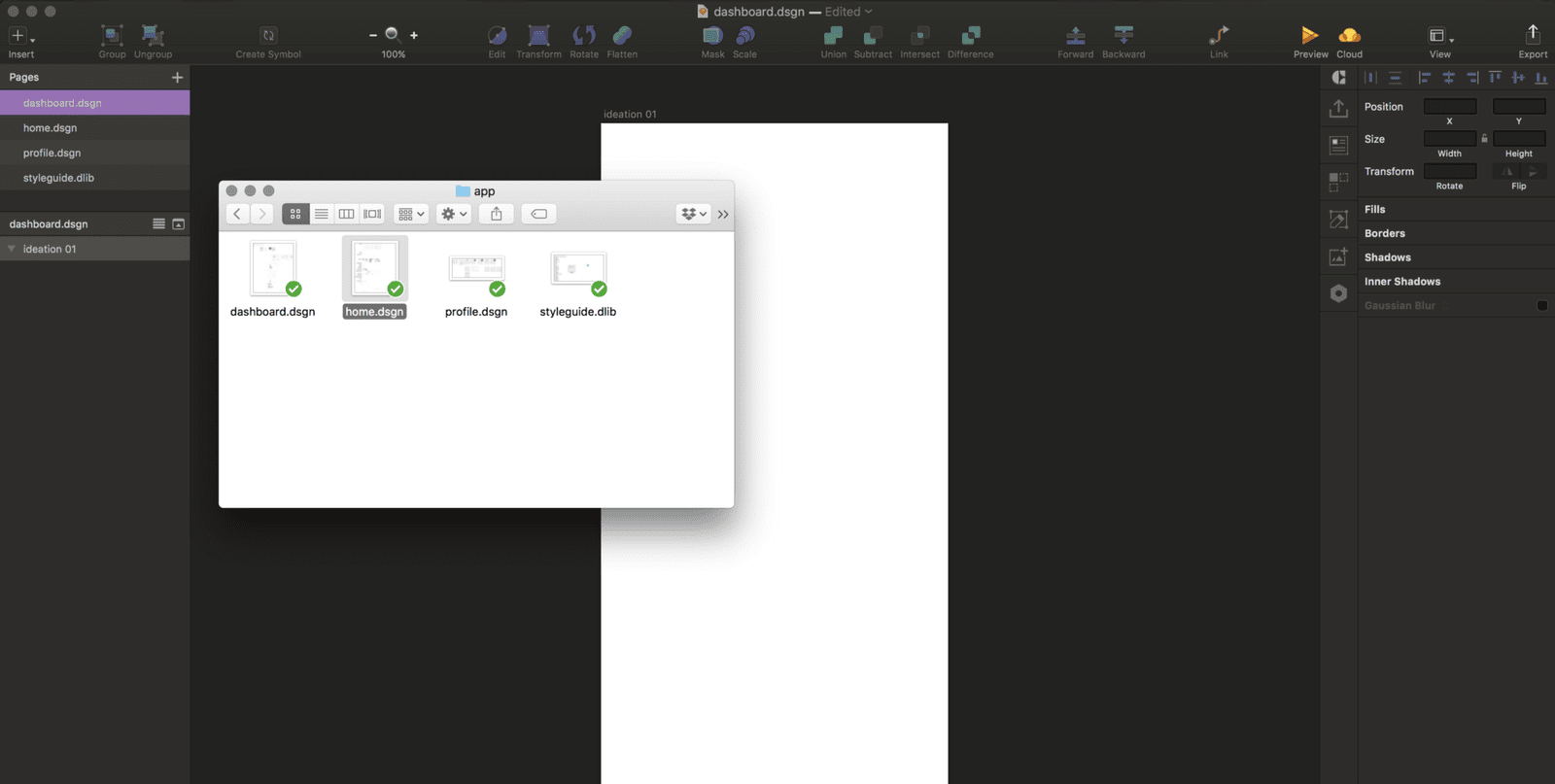Click the Group toolbar icon
The image size is (1555, 784).
[x=112, y=36]
